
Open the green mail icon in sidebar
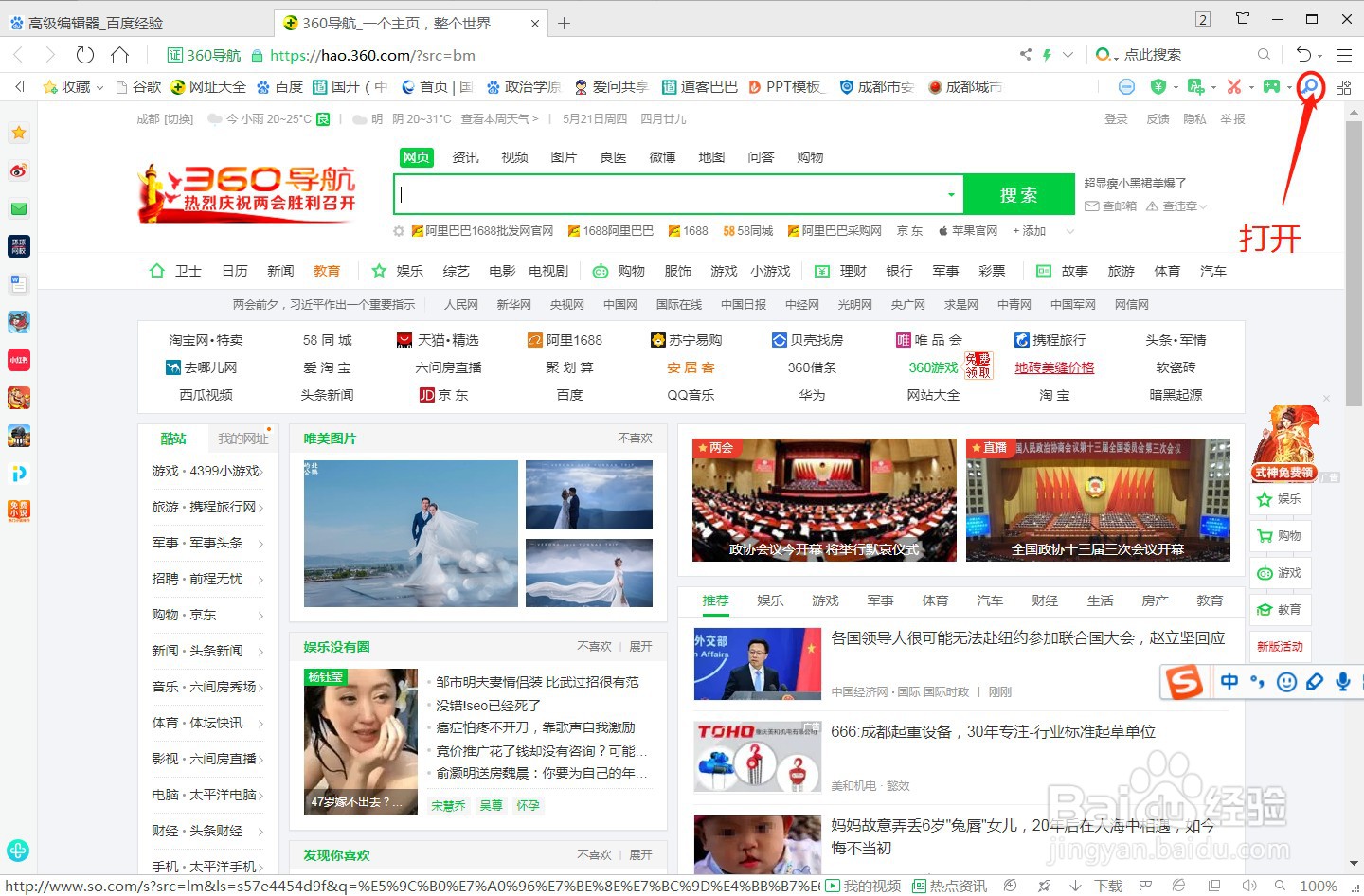[18, 208]
